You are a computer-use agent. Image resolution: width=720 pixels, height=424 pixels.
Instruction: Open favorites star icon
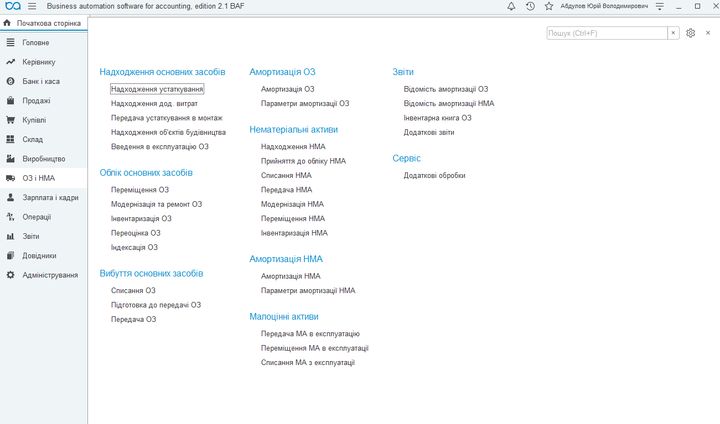(x=549, y=6)
